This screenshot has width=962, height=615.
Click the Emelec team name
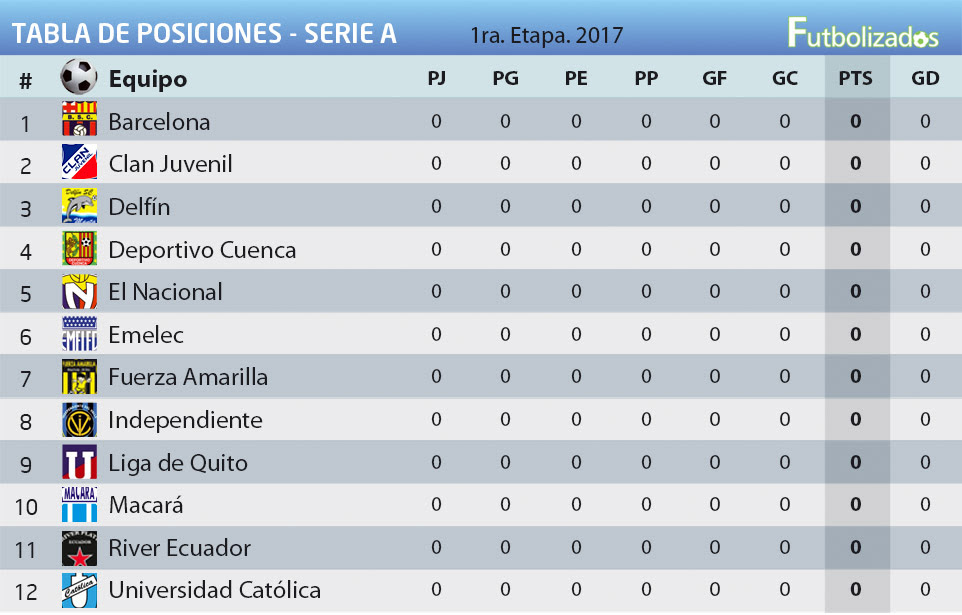[146, 335]
